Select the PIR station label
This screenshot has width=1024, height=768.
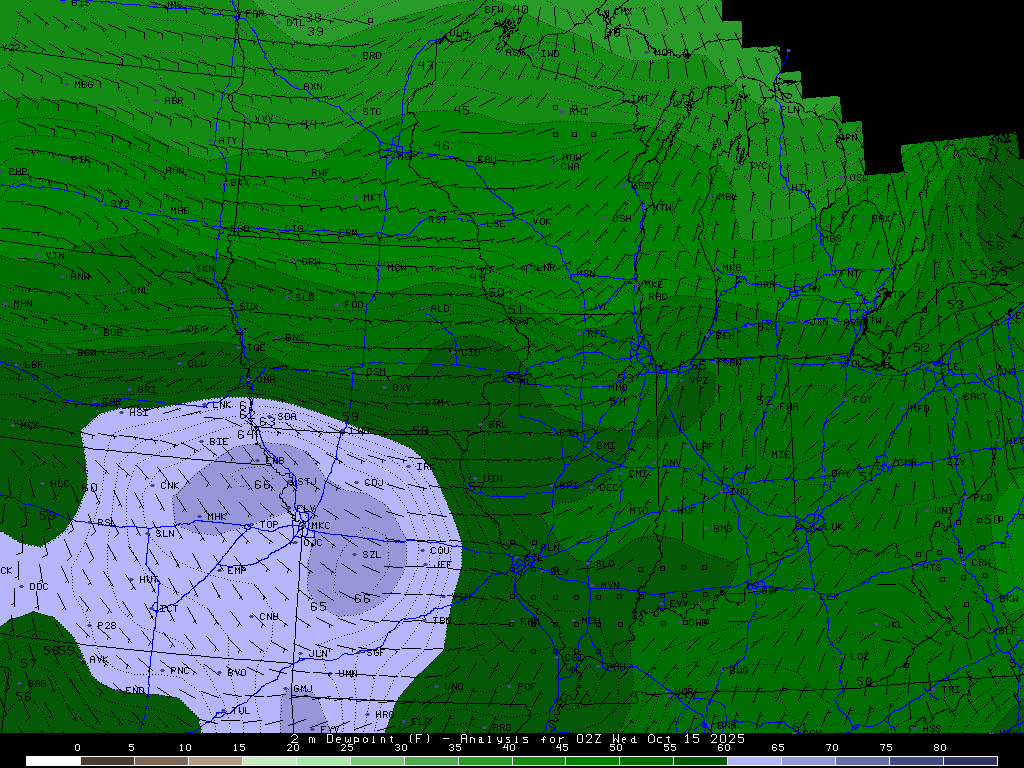(x=81, y=160)
